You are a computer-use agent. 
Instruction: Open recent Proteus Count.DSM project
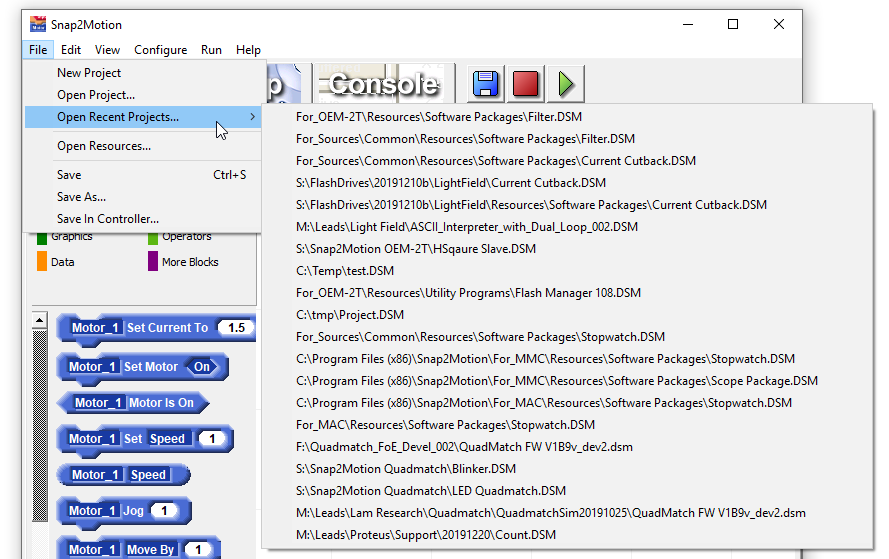[567, 535]
